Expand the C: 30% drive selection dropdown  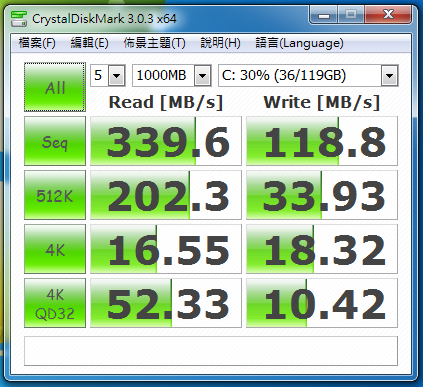(x=389, y=76)
